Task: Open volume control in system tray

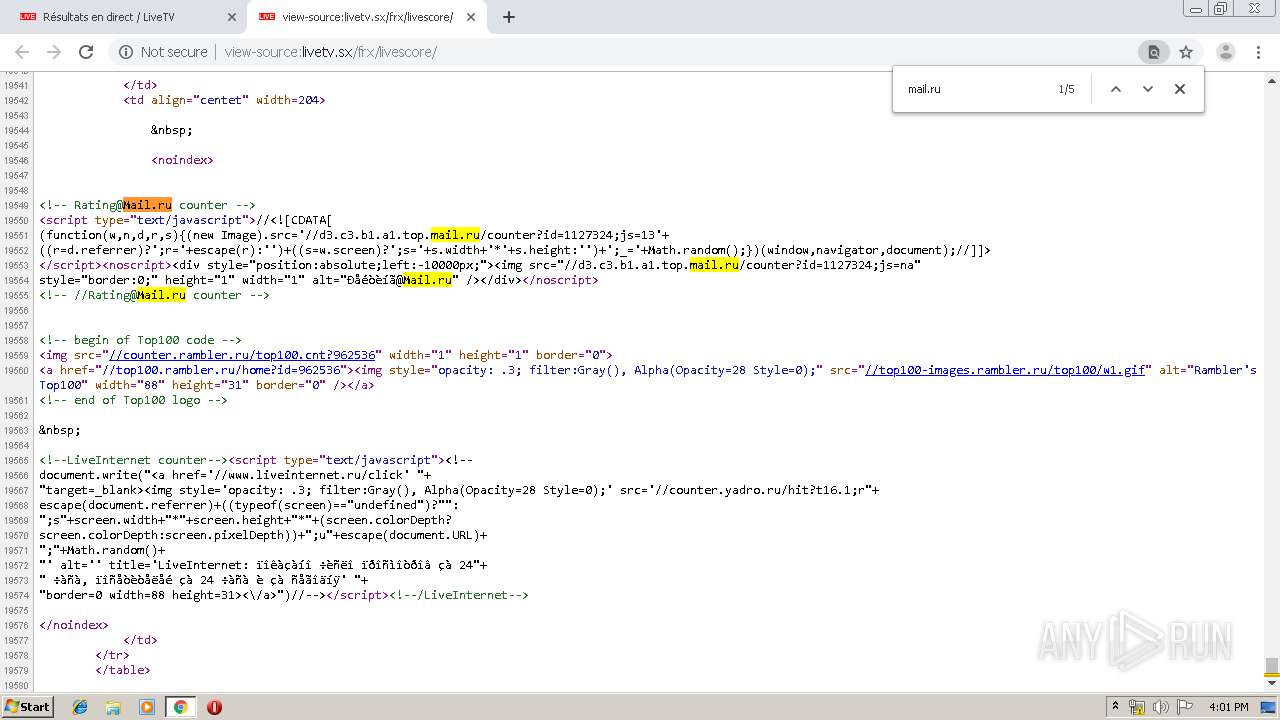Action: [x=1161, y=707]
